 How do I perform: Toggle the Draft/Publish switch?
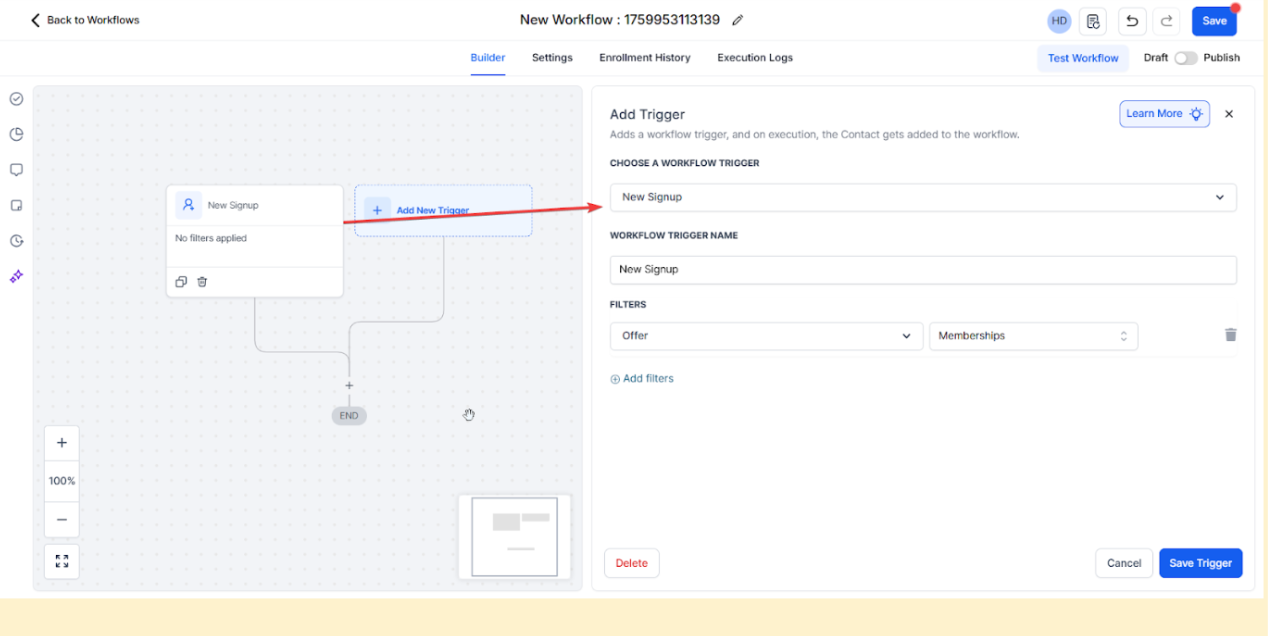click(1185, 58)
